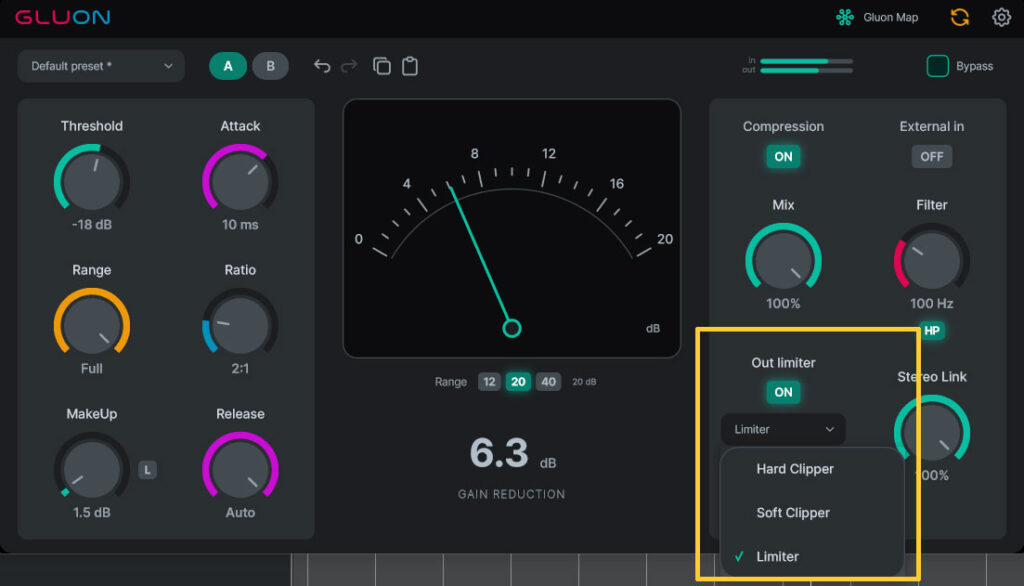Click the Ratio knob
This screenshot has width=1024, height=586.
240,325
